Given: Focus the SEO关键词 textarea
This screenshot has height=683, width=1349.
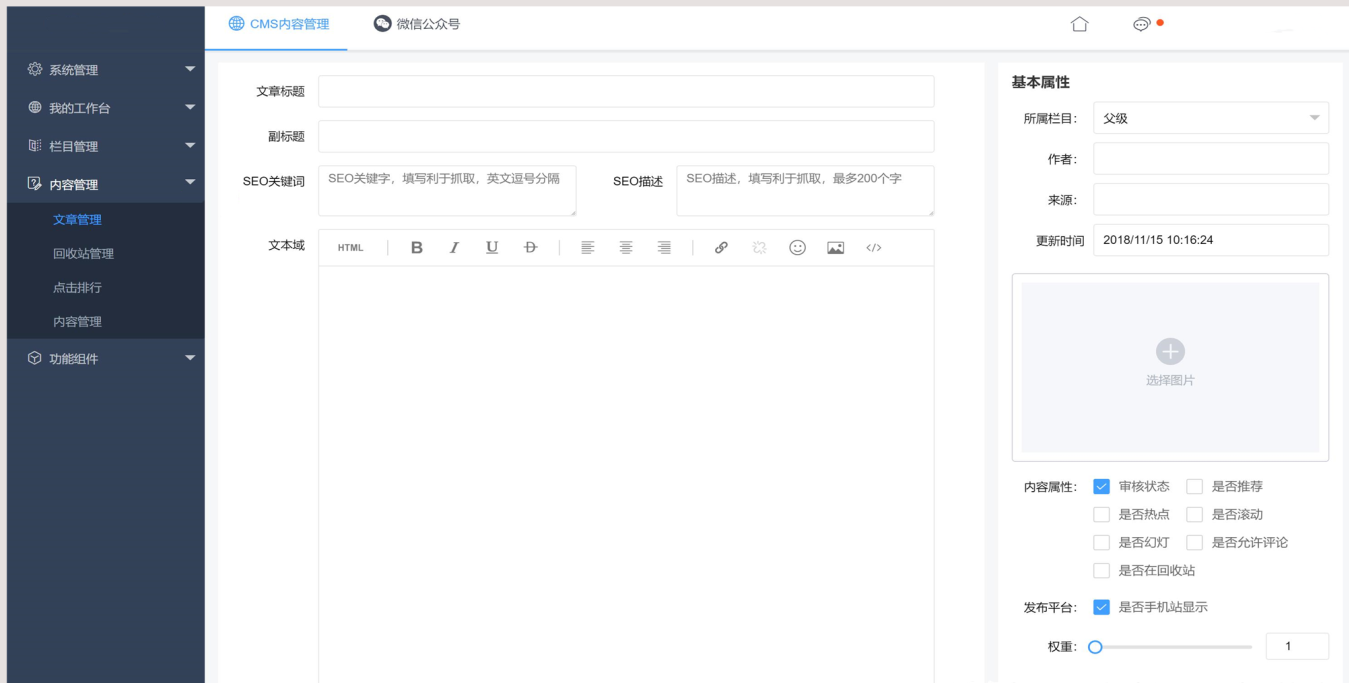Looking at the screenshot, I should [x=447, y=191].
